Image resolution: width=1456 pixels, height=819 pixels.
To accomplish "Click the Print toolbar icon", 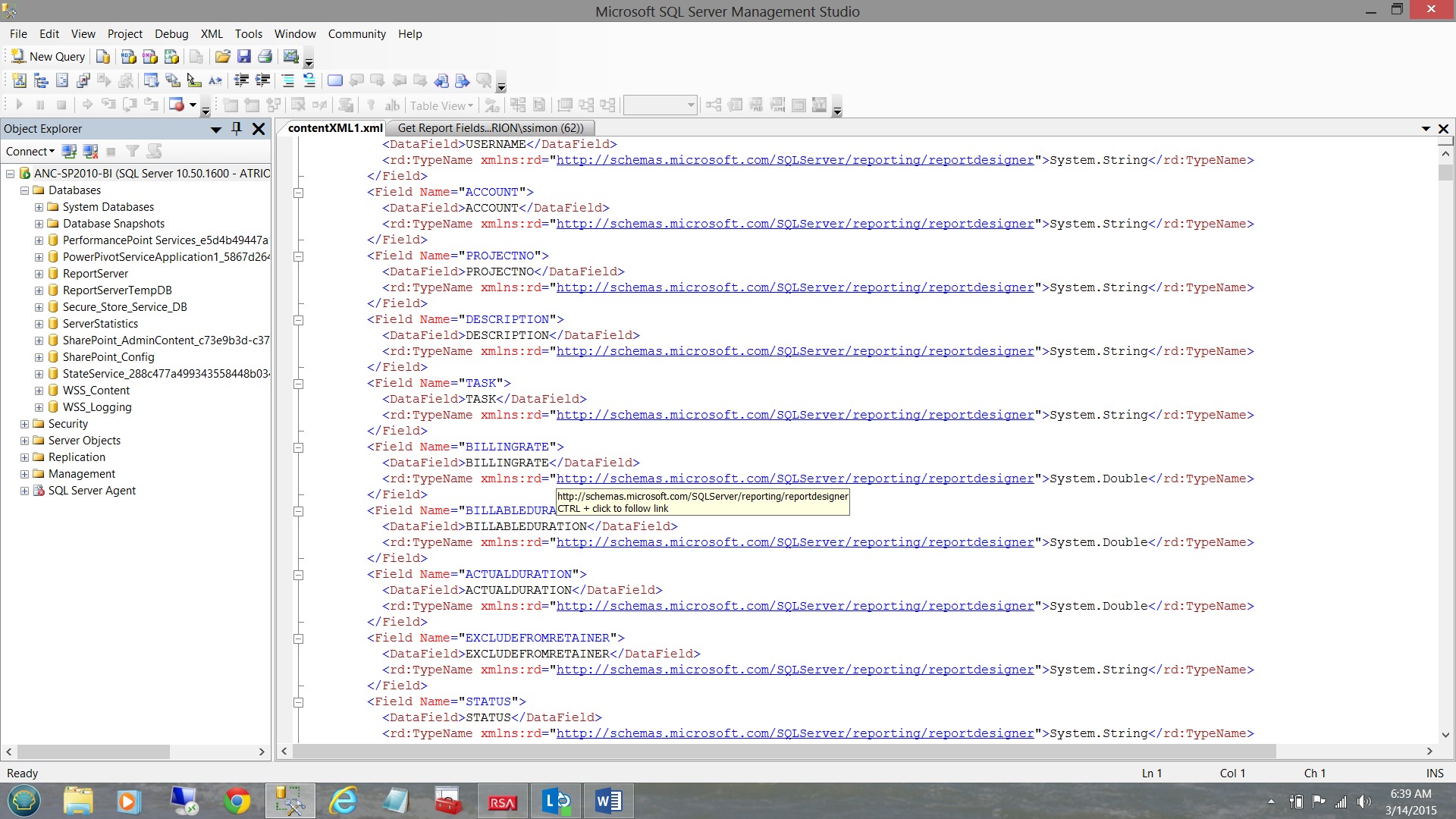I will [x=265, y=56].
